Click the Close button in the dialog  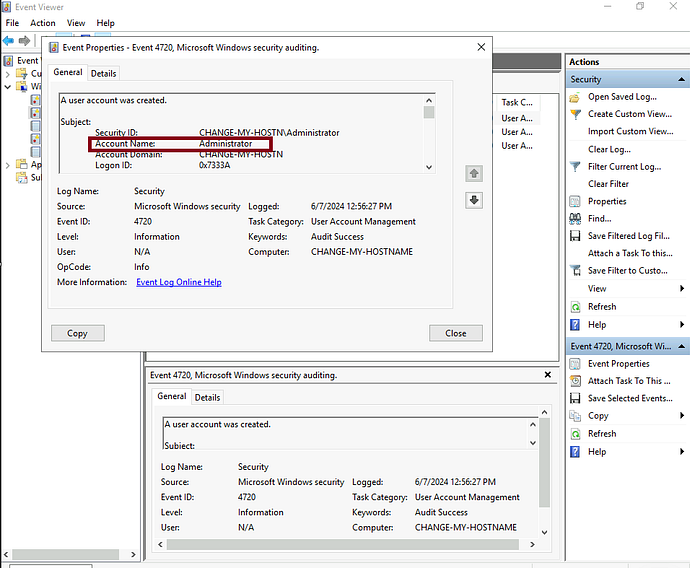coord(456,333)
